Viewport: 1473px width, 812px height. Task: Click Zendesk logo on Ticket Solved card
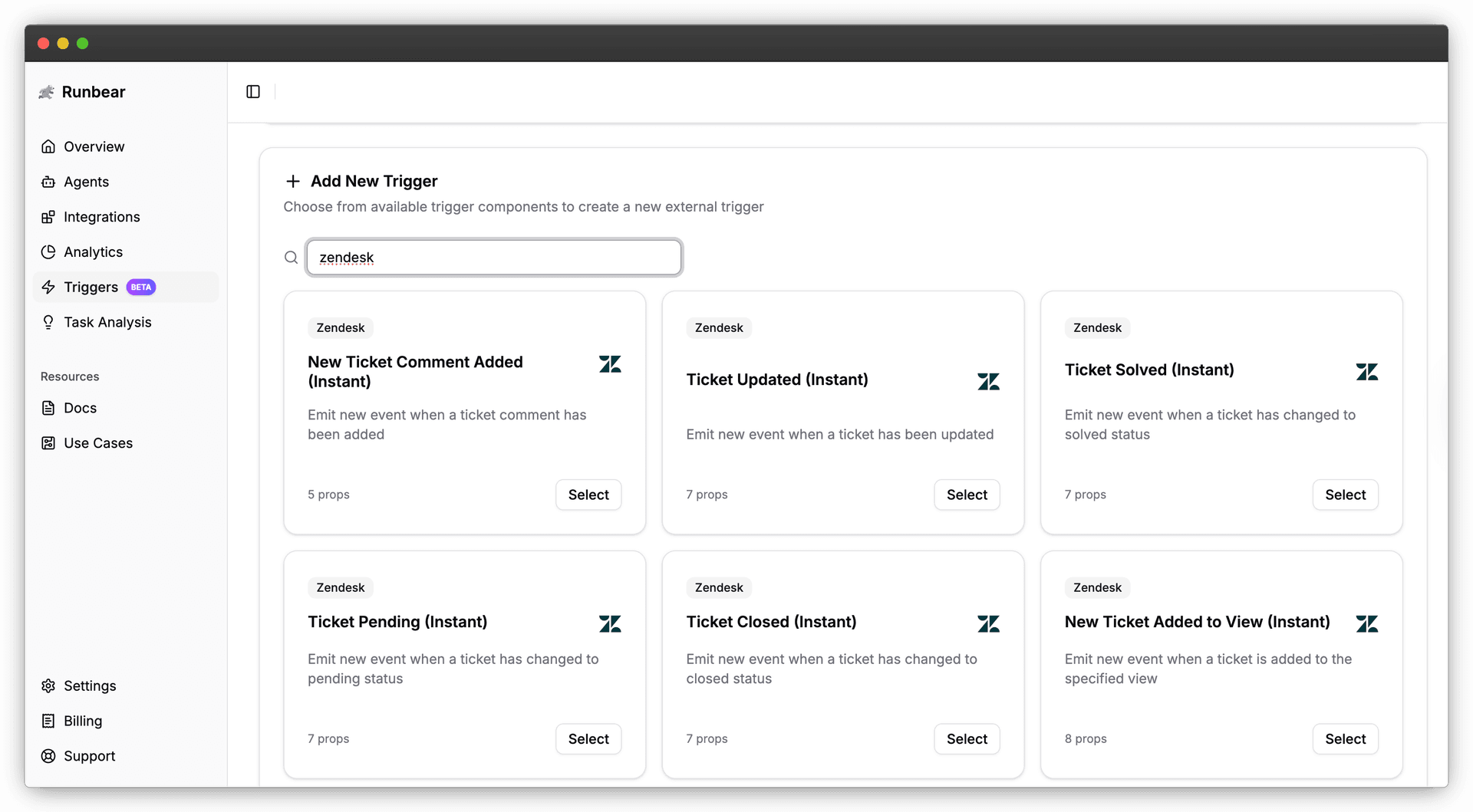point(1366,372)
